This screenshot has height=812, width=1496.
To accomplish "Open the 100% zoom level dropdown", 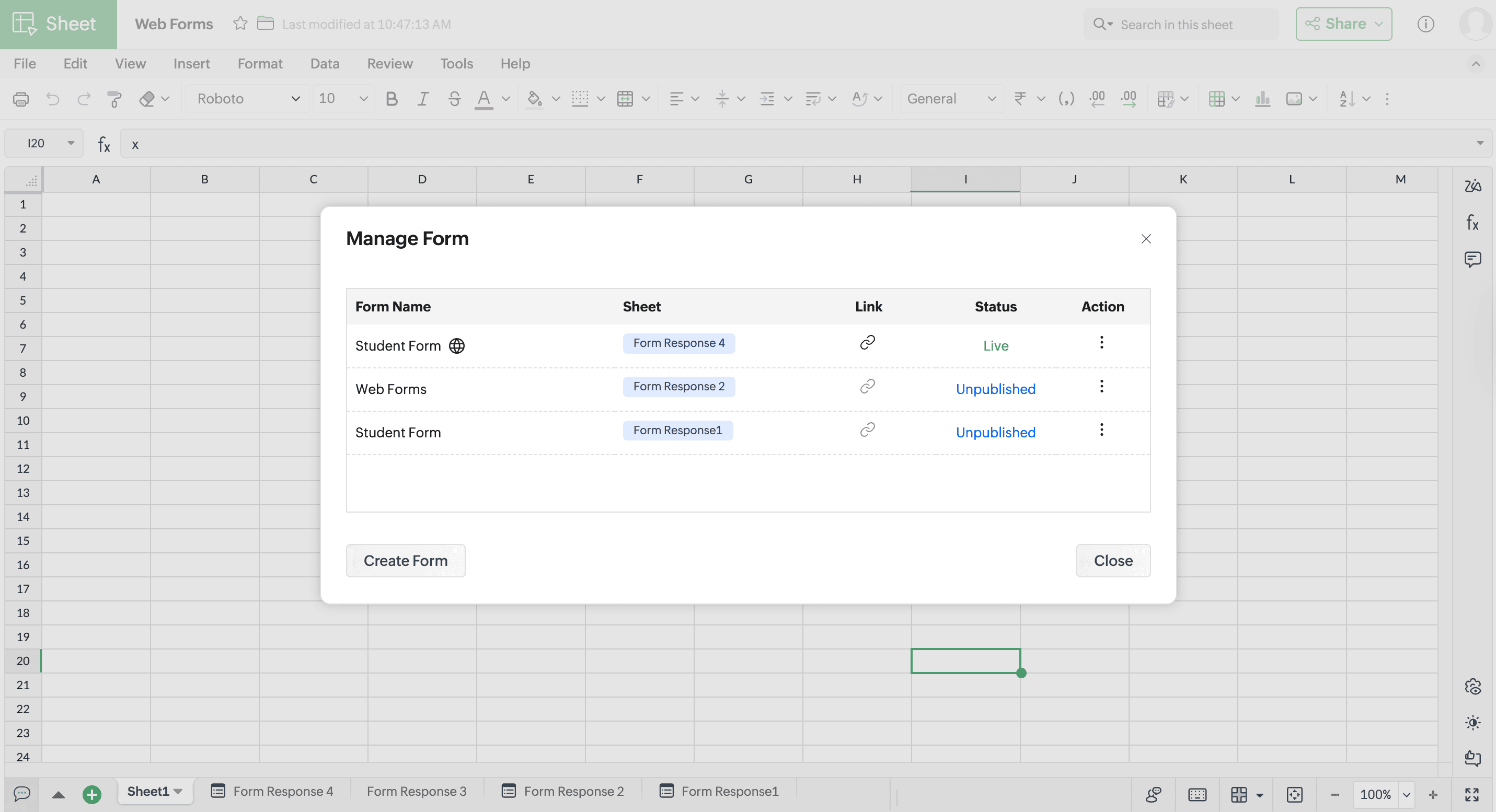I will pos(1406,794).
